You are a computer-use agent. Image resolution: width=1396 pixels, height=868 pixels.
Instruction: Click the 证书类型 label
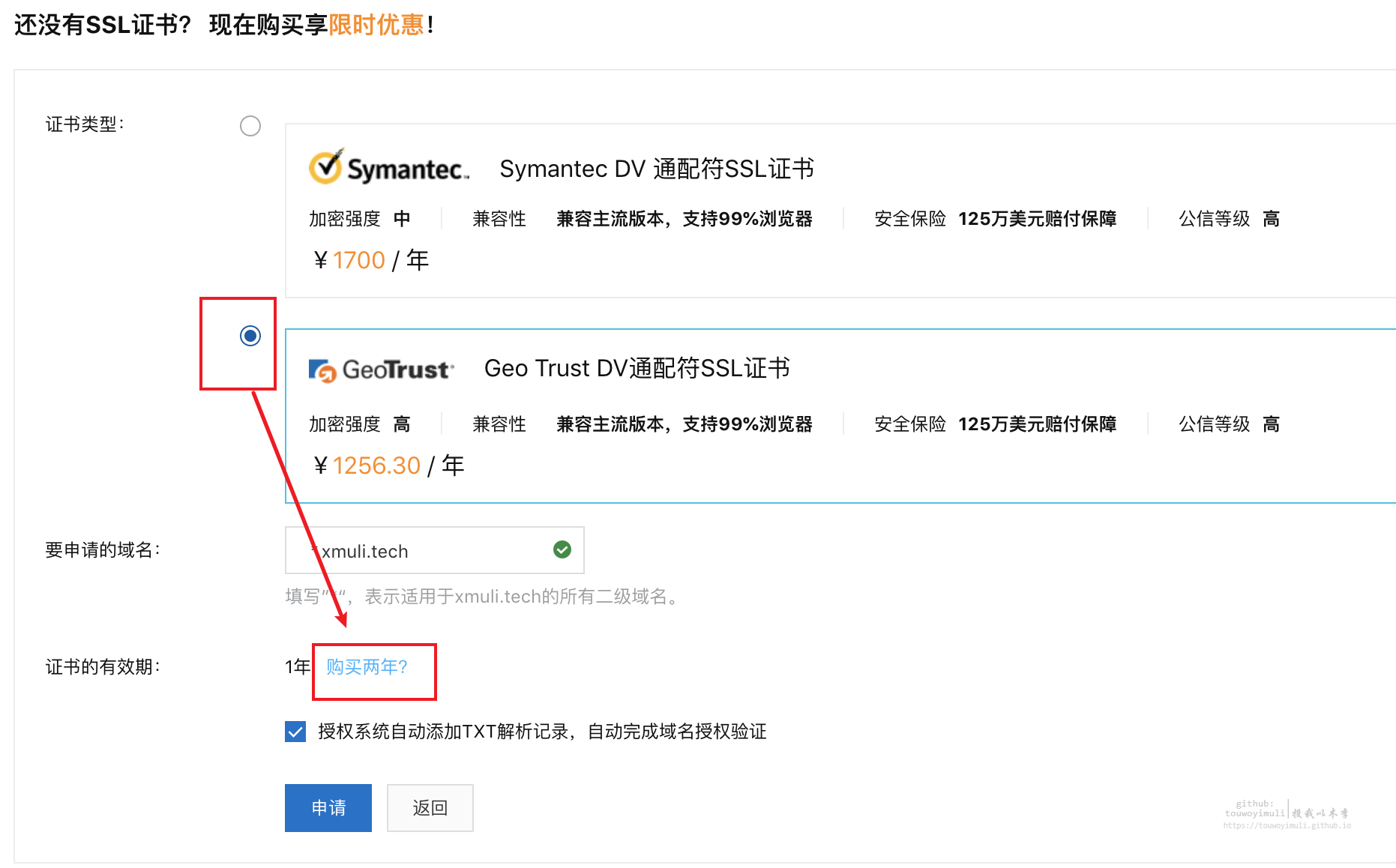[85, 124]
